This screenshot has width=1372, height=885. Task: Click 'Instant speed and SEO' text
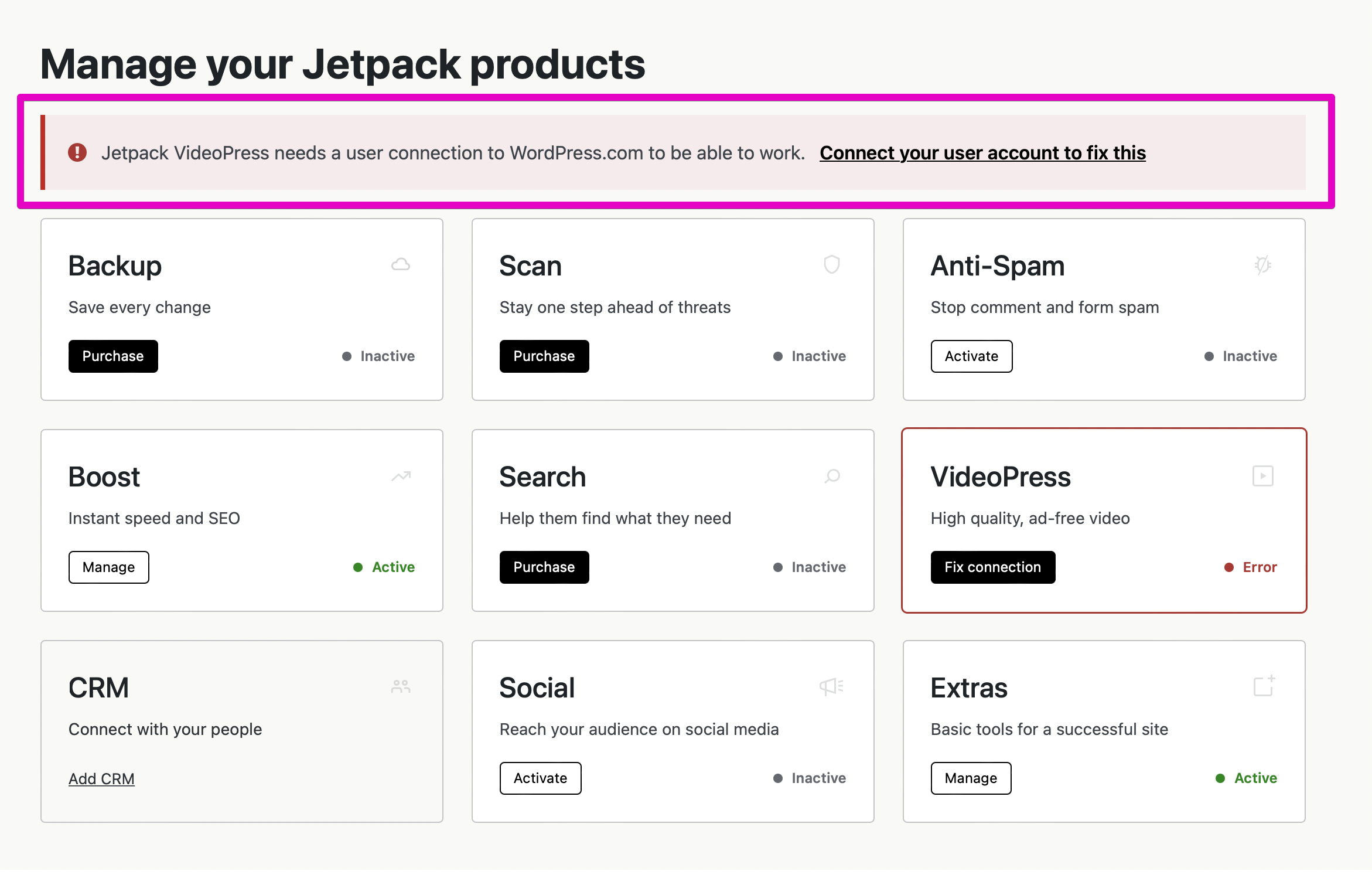click(154, 519)
